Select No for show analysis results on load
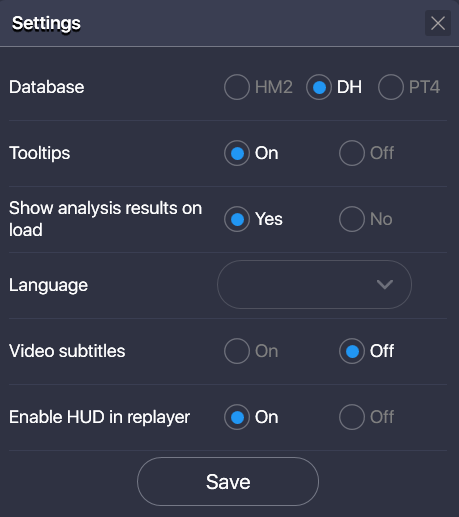 point(352,219)
